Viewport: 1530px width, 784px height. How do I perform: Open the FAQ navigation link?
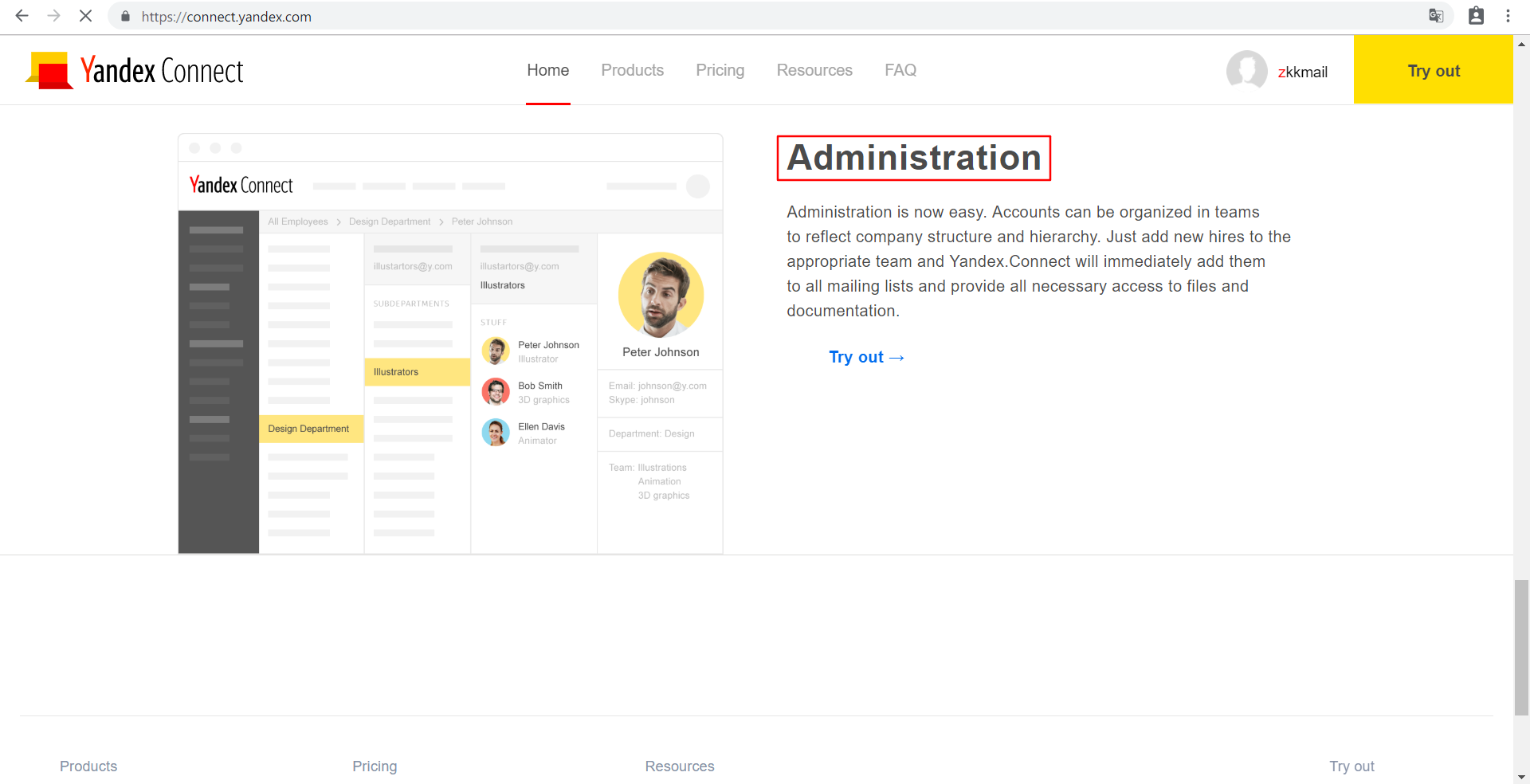coord(900,70)
